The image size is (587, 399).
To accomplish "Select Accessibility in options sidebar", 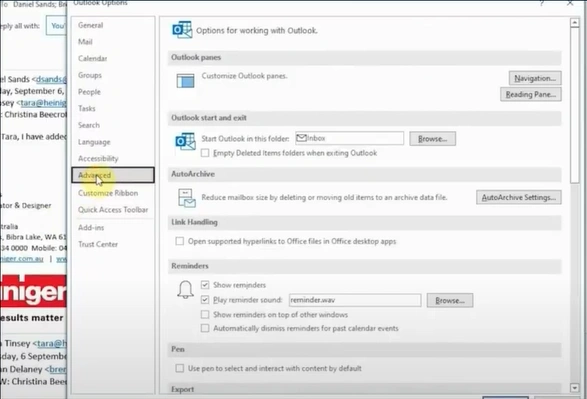I will 113,158.
